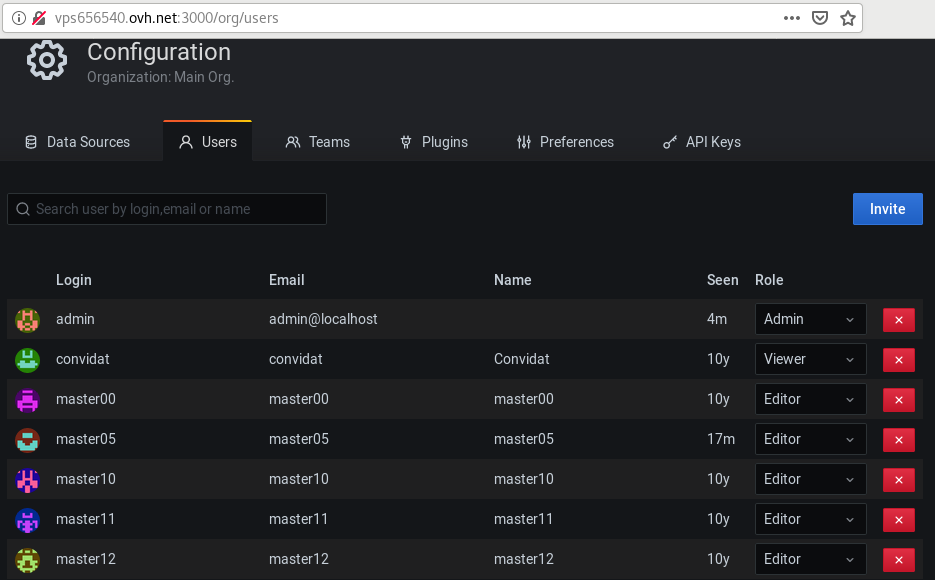Save the page to Pocket
Viewport: 935px width, 580px height.
820,18
